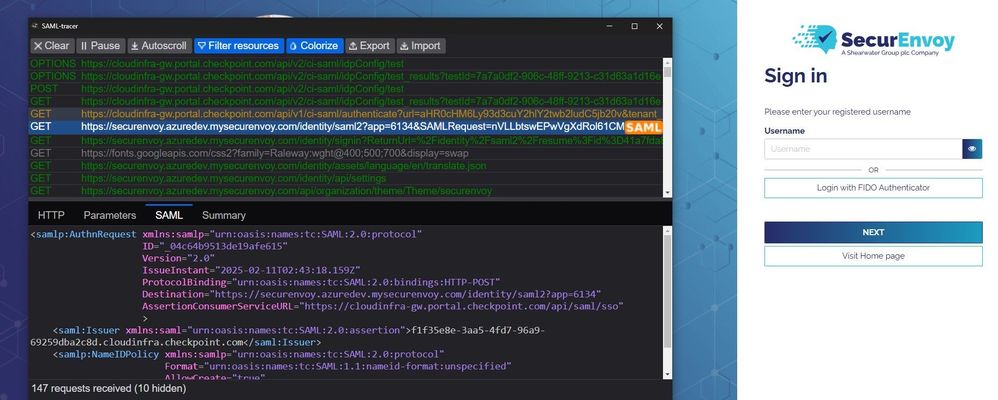The height and width of the screenshot is (400, 998).
Task: Click the SecurEnvoy logo
Action: 873,40
